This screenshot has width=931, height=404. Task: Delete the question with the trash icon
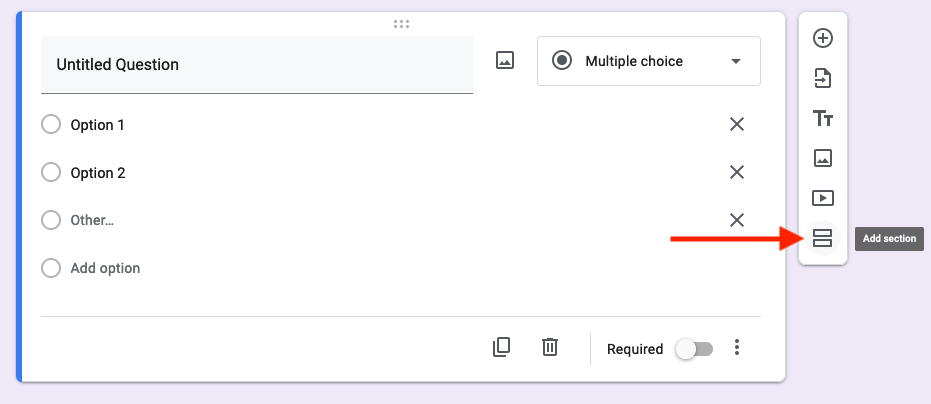(x=549, y=347)
